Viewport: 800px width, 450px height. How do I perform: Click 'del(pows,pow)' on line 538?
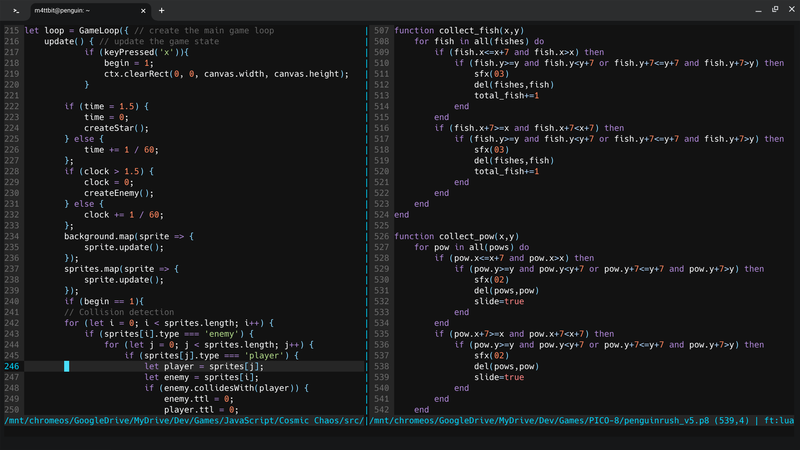point(507,366)
